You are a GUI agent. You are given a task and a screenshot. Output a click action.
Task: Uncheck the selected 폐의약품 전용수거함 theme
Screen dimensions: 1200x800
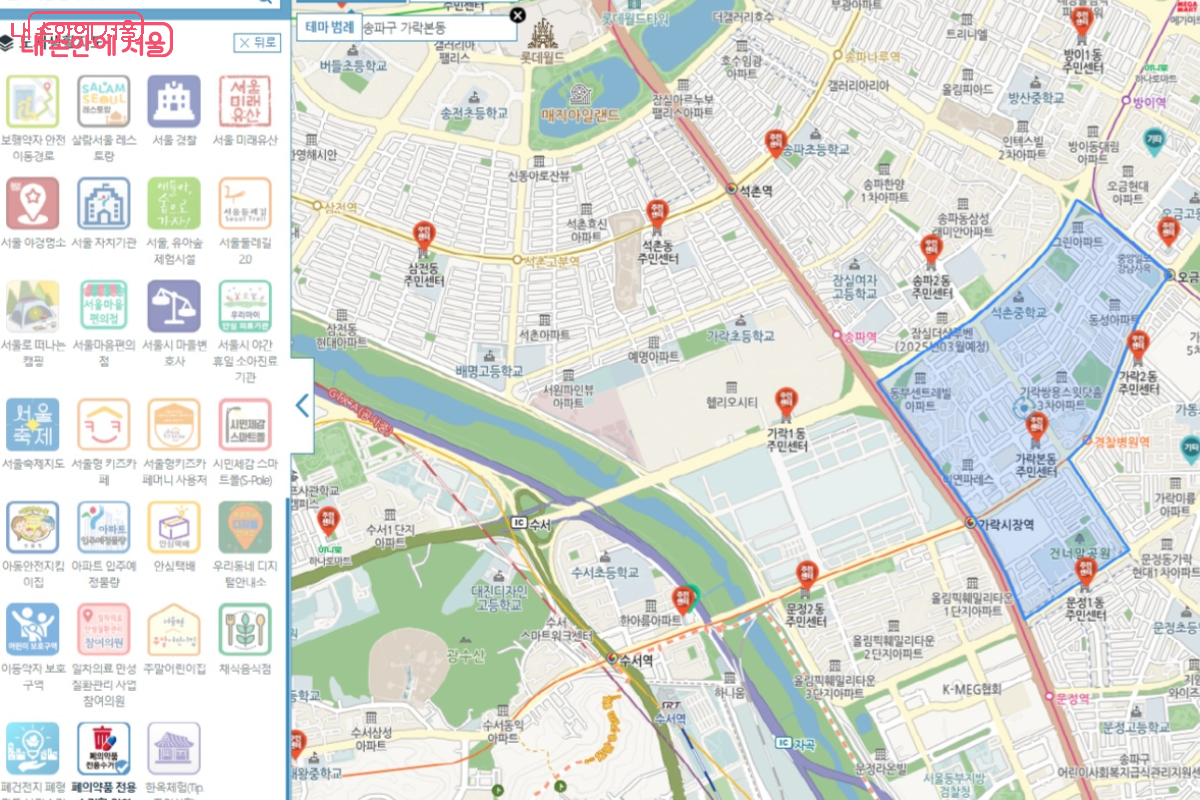104,749
